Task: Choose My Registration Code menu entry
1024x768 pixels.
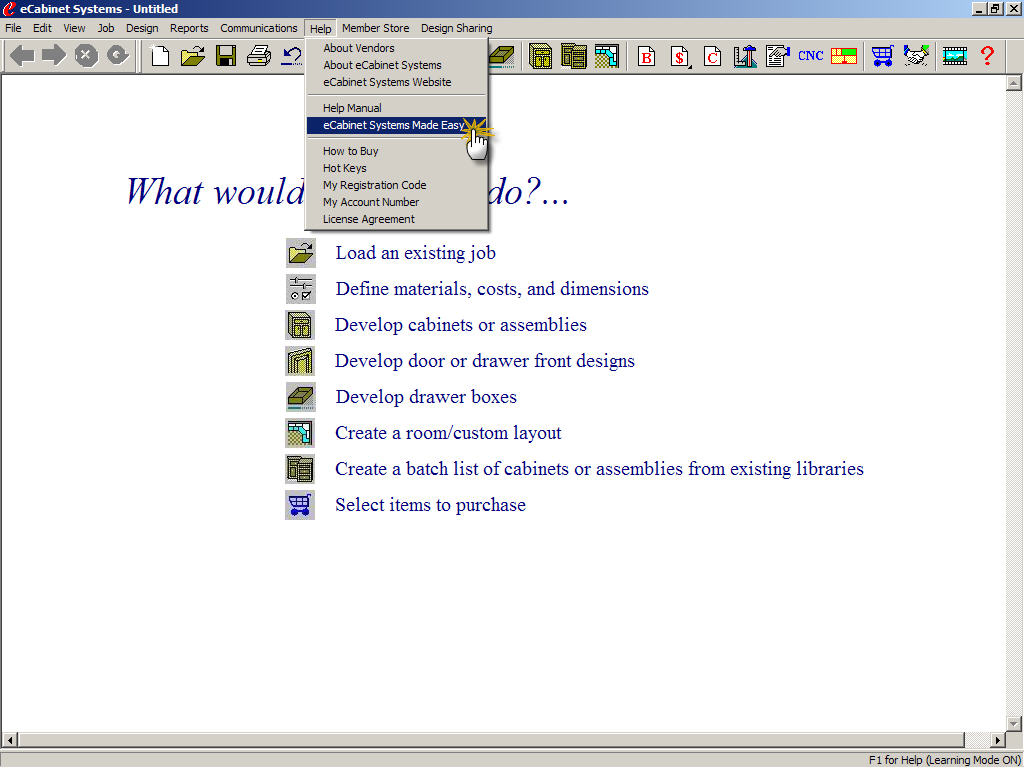Action: point(396,185)
